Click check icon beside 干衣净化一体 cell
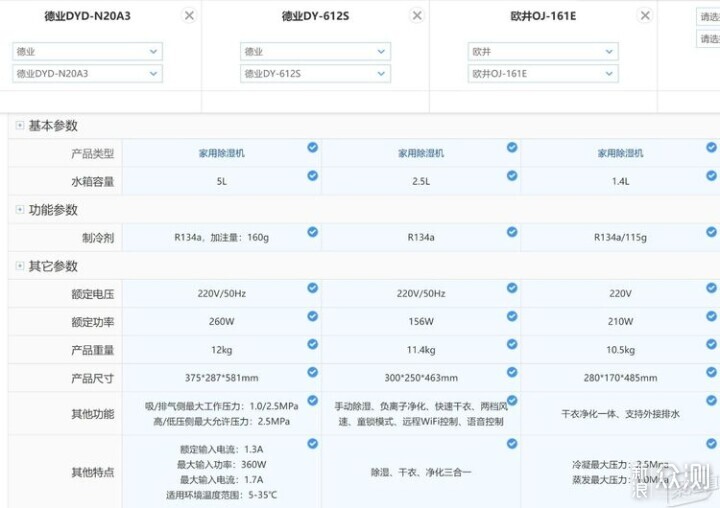The height and width of the screenshot is (508, 720). point(711,401)
